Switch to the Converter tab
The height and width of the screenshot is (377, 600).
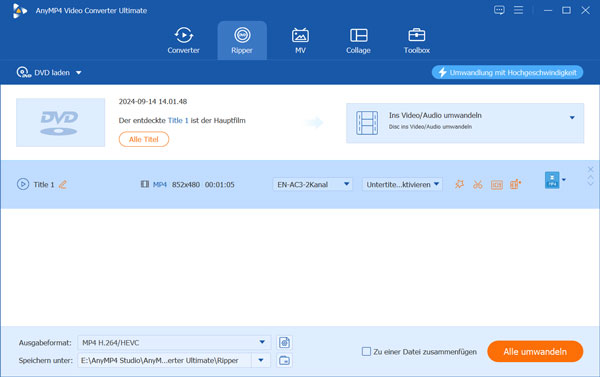[183, 41]
